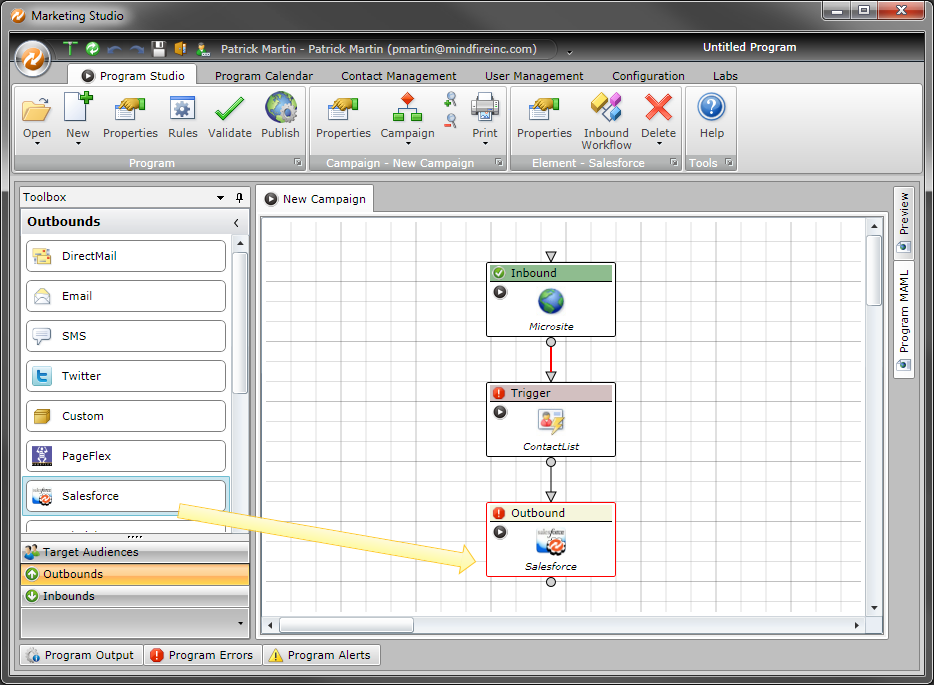Screen dimensions: 934x685
Task: Switch to the Program Calendar tab
Action: click(x=263, y=76)
